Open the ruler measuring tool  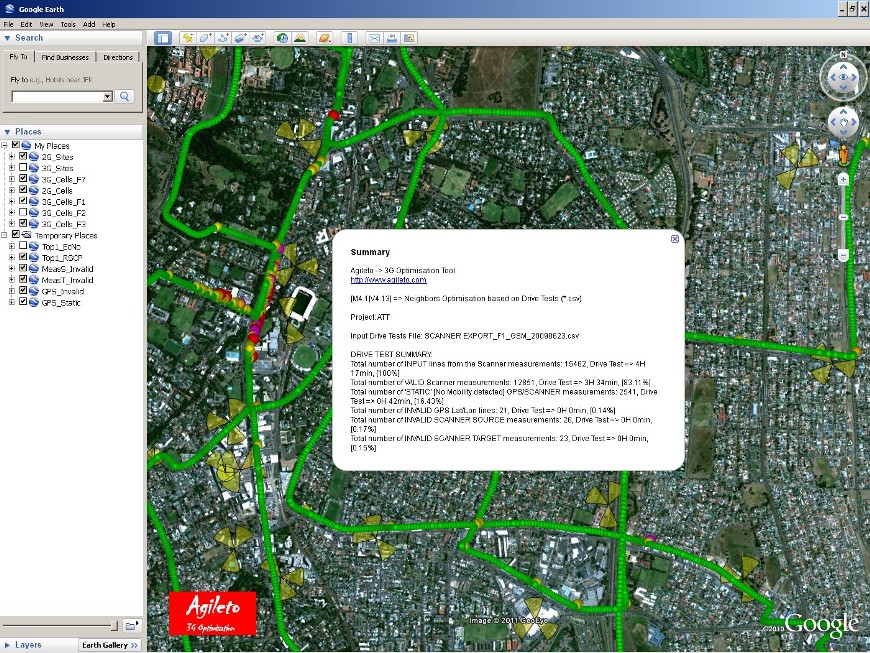(x=349, y=38)
